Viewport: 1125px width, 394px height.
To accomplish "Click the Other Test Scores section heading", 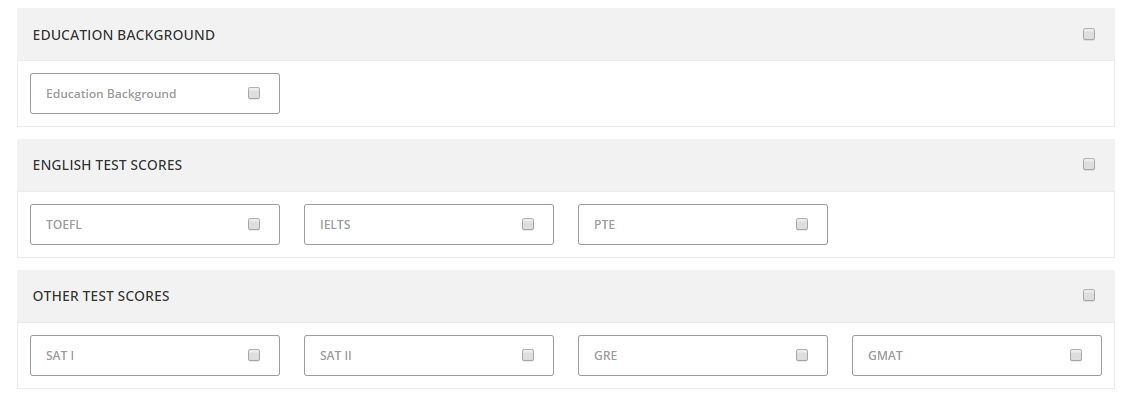I will (x=101, y=296).
